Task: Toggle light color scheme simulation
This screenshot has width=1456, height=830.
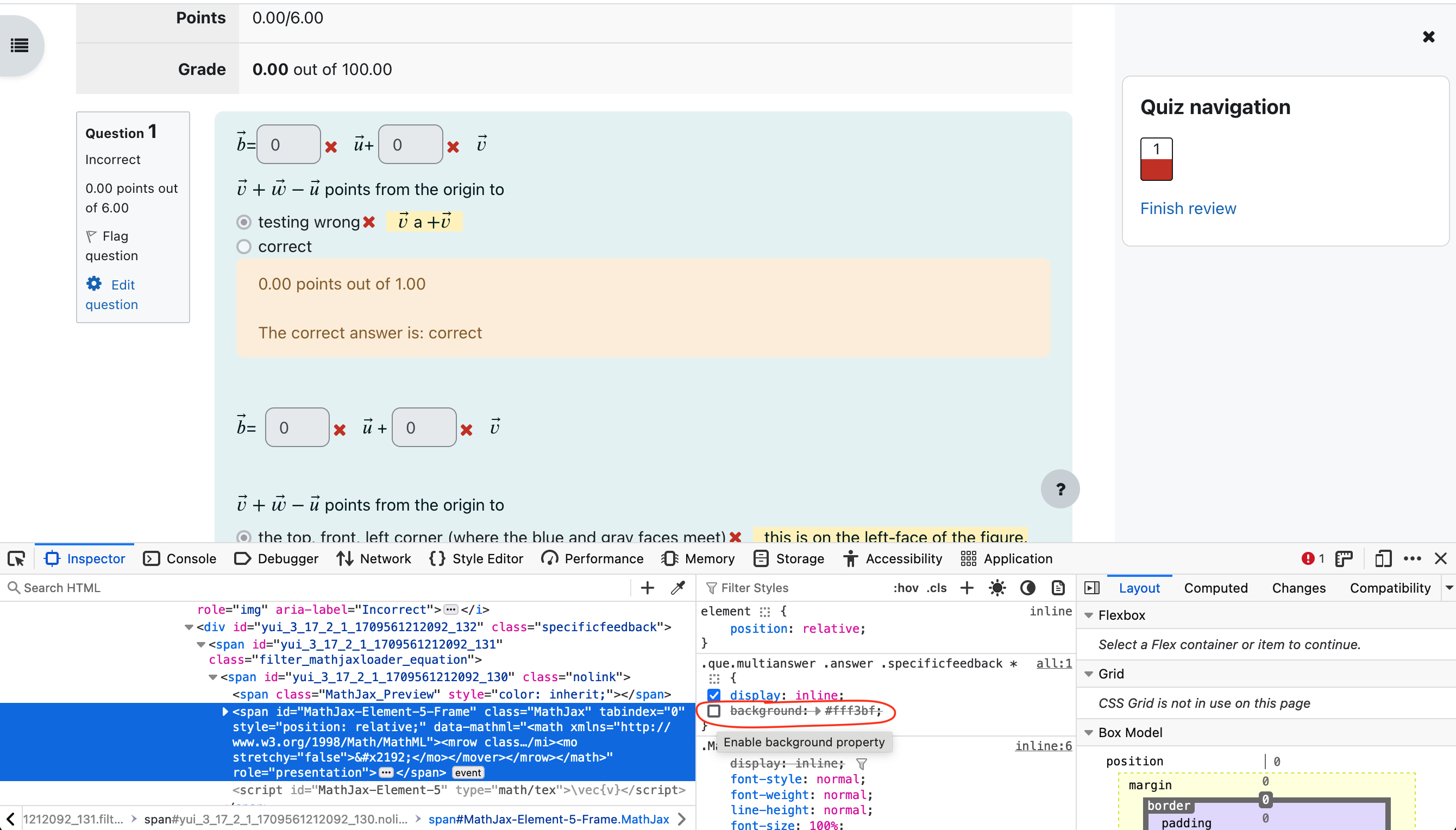Action: [997, 588]
